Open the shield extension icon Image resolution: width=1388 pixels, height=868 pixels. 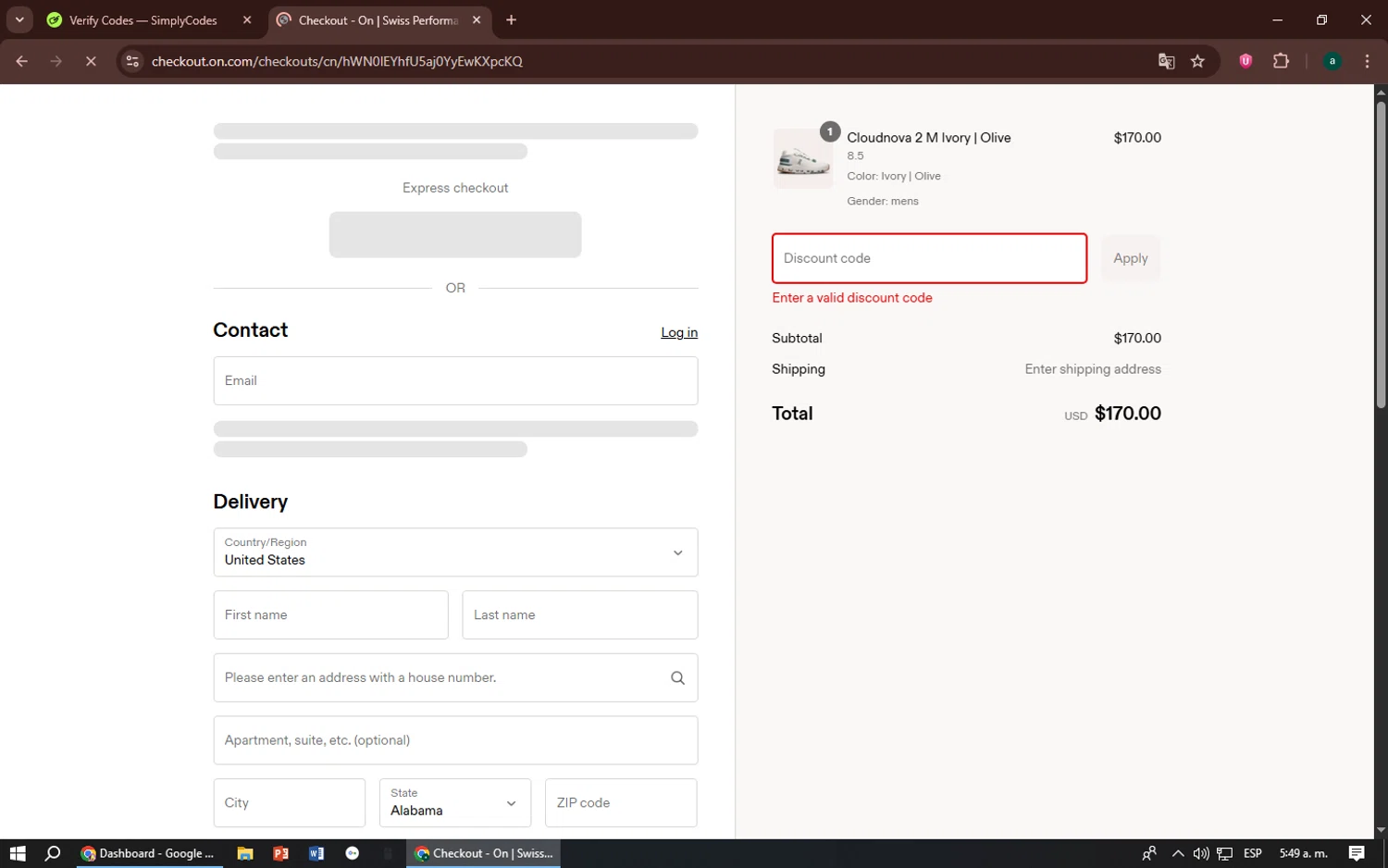[x=1245, y=61]
